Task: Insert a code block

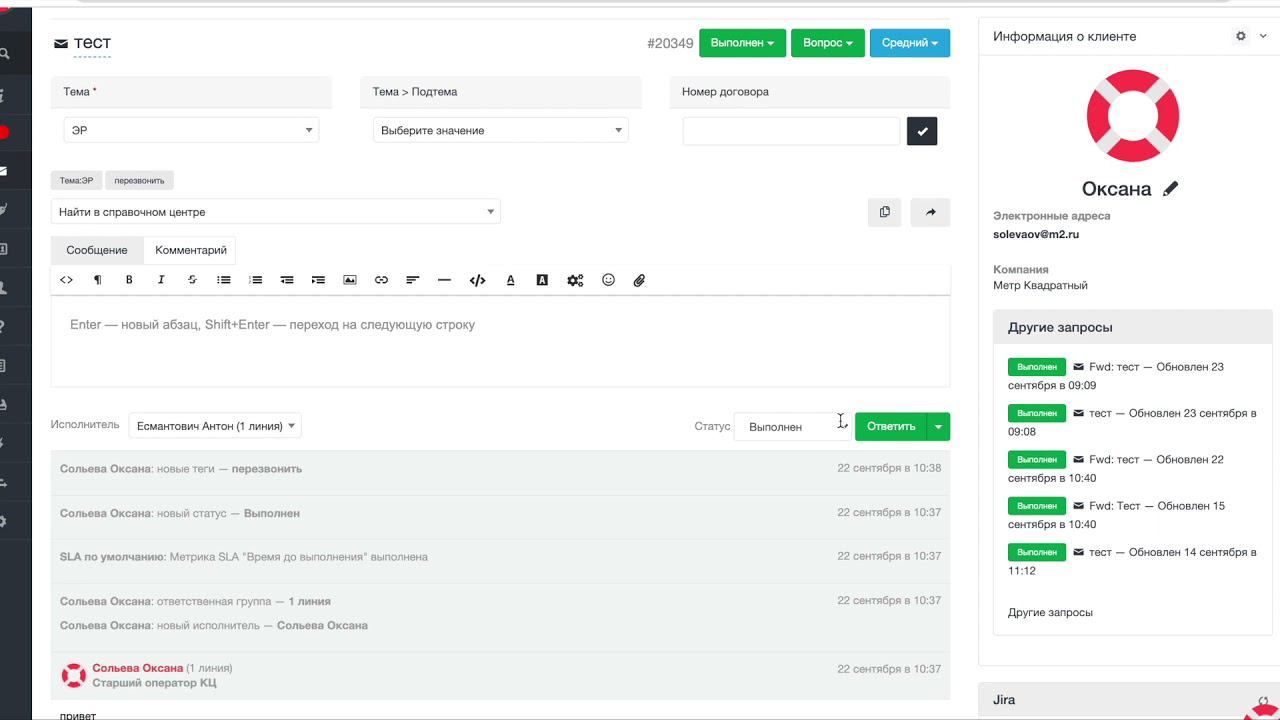Action: click(477, 280)
